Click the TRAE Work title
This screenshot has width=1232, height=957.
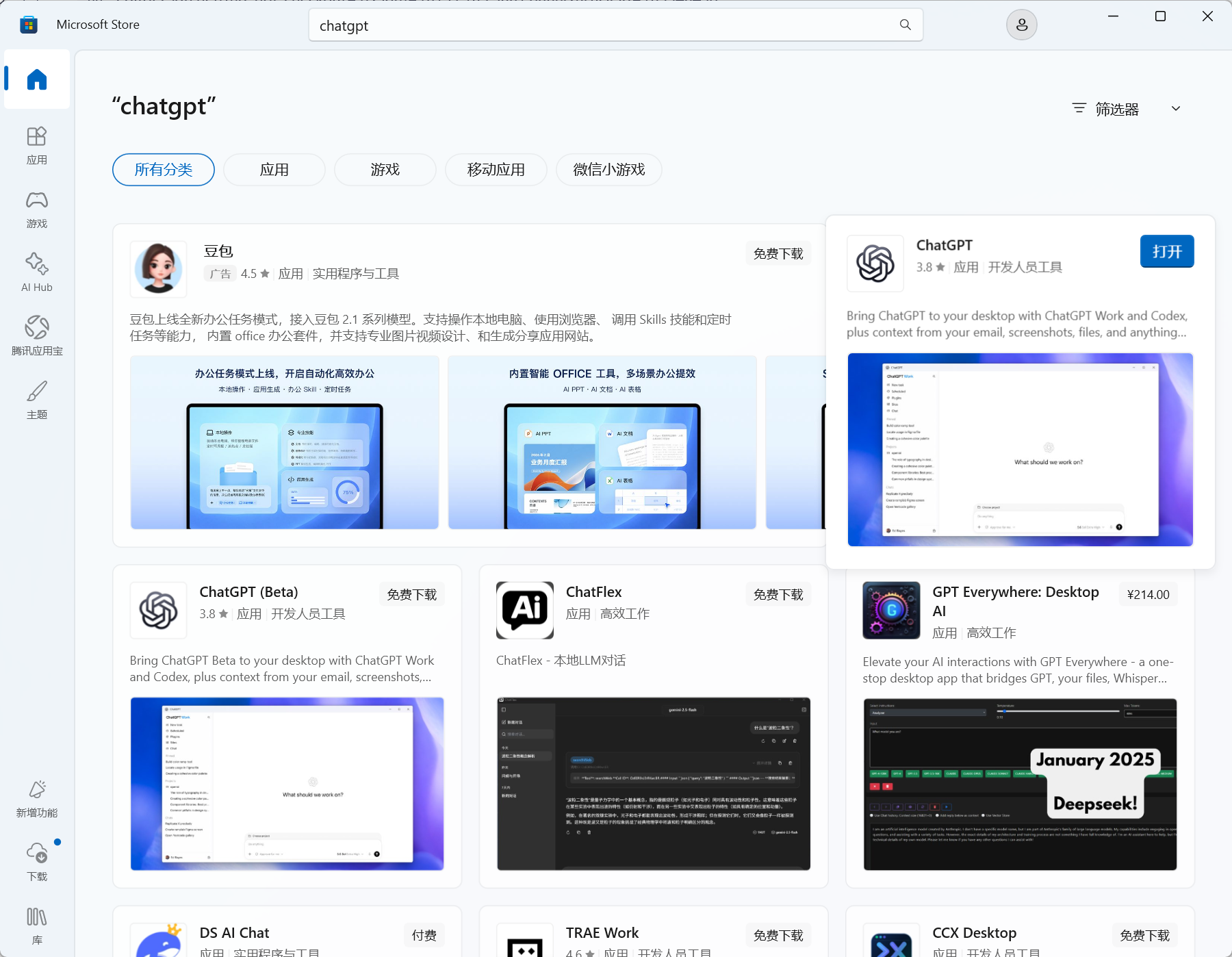[602, 932]
